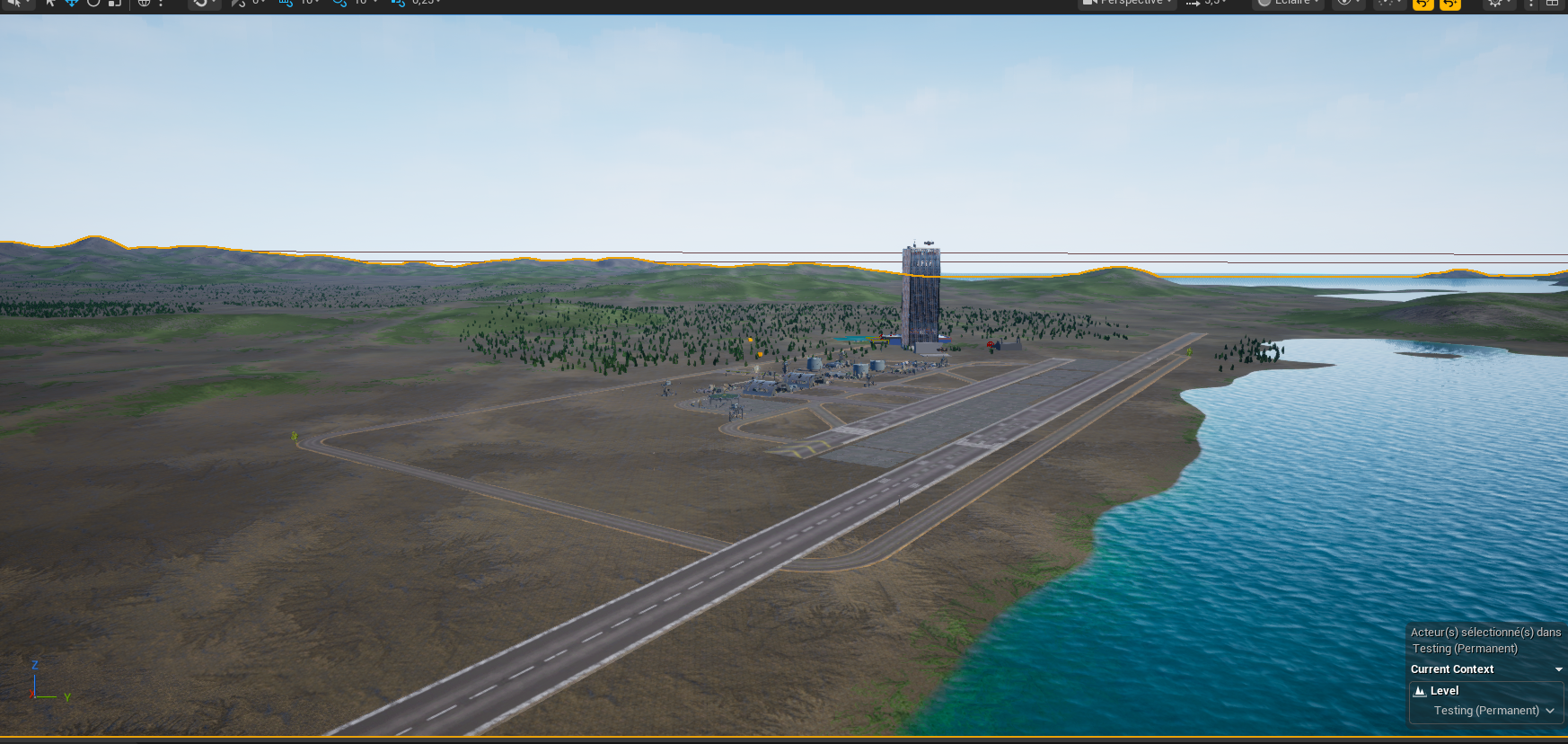1568x744 pixels.
Task: Toggle location grid snapping
Action: [x=286, y=3]
